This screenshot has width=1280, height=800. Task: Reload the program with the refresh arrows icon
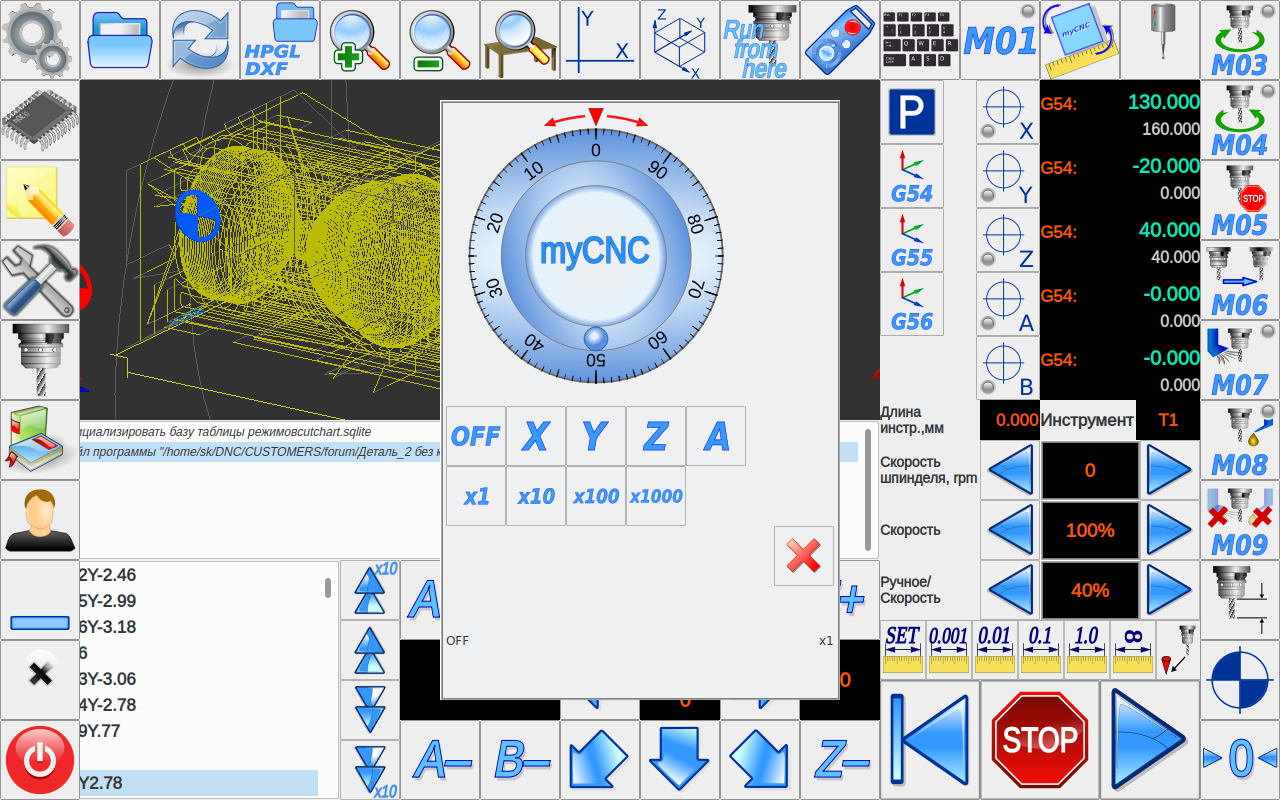(x=200, y=40)
